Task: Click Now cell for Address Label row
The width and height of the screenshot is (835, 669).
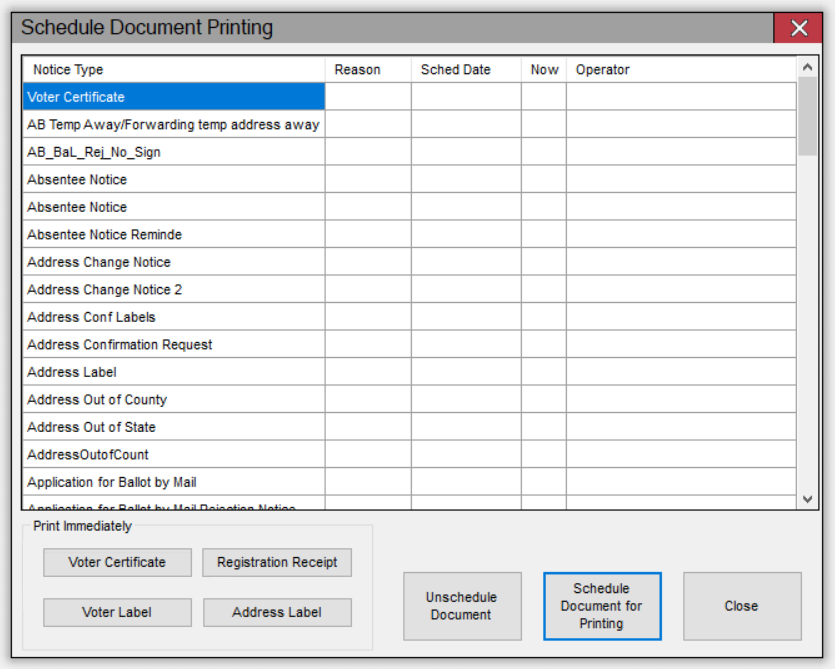Action: point(544,372)
